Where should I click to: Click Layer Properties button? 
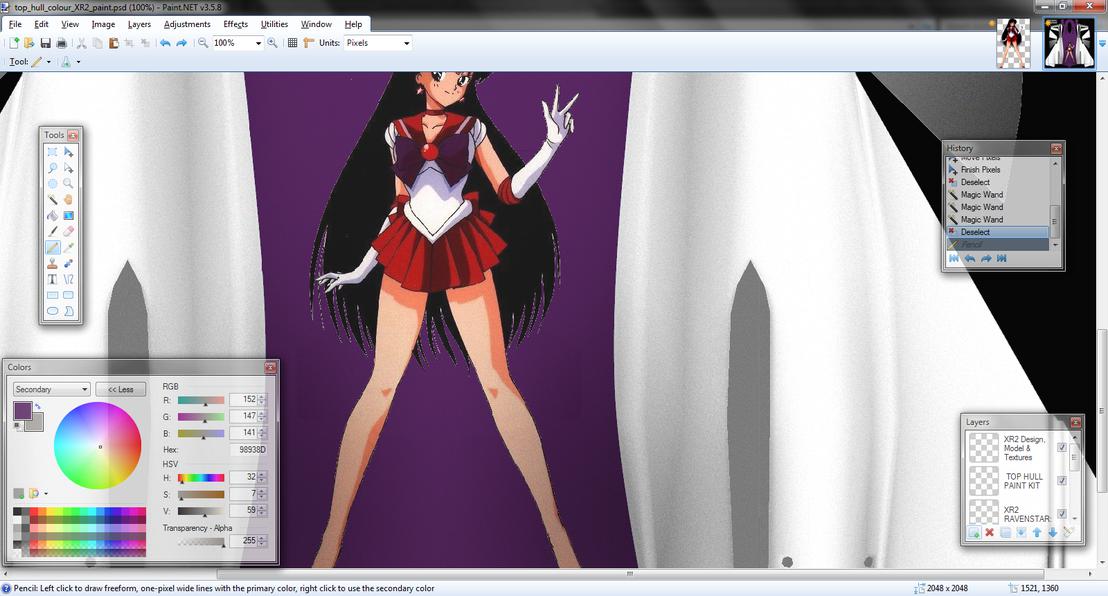1068,532
